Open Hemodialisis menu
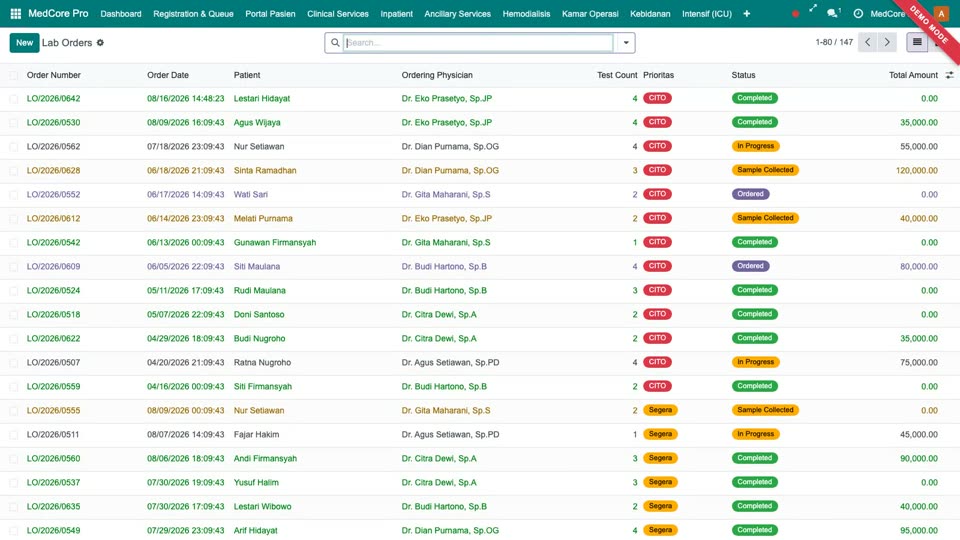Image resolution: width=960 pixels, height=540 pixels. coord(526,13)
